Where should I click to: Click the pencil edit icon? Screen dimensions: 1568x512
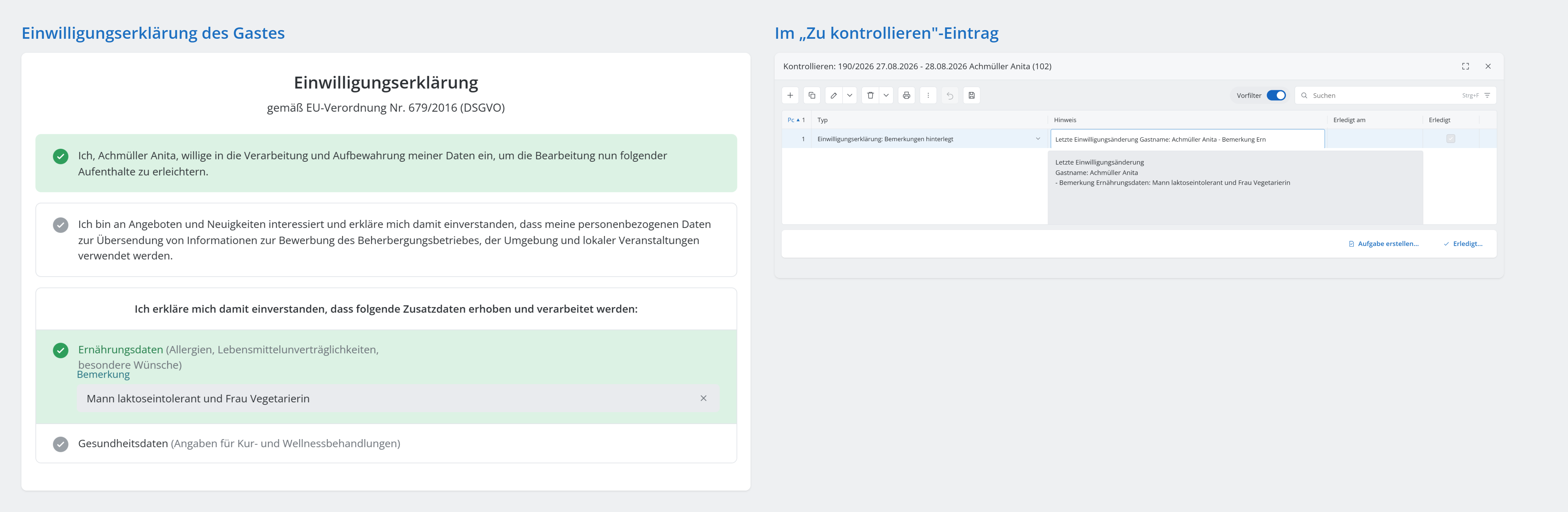click(834, 96)
